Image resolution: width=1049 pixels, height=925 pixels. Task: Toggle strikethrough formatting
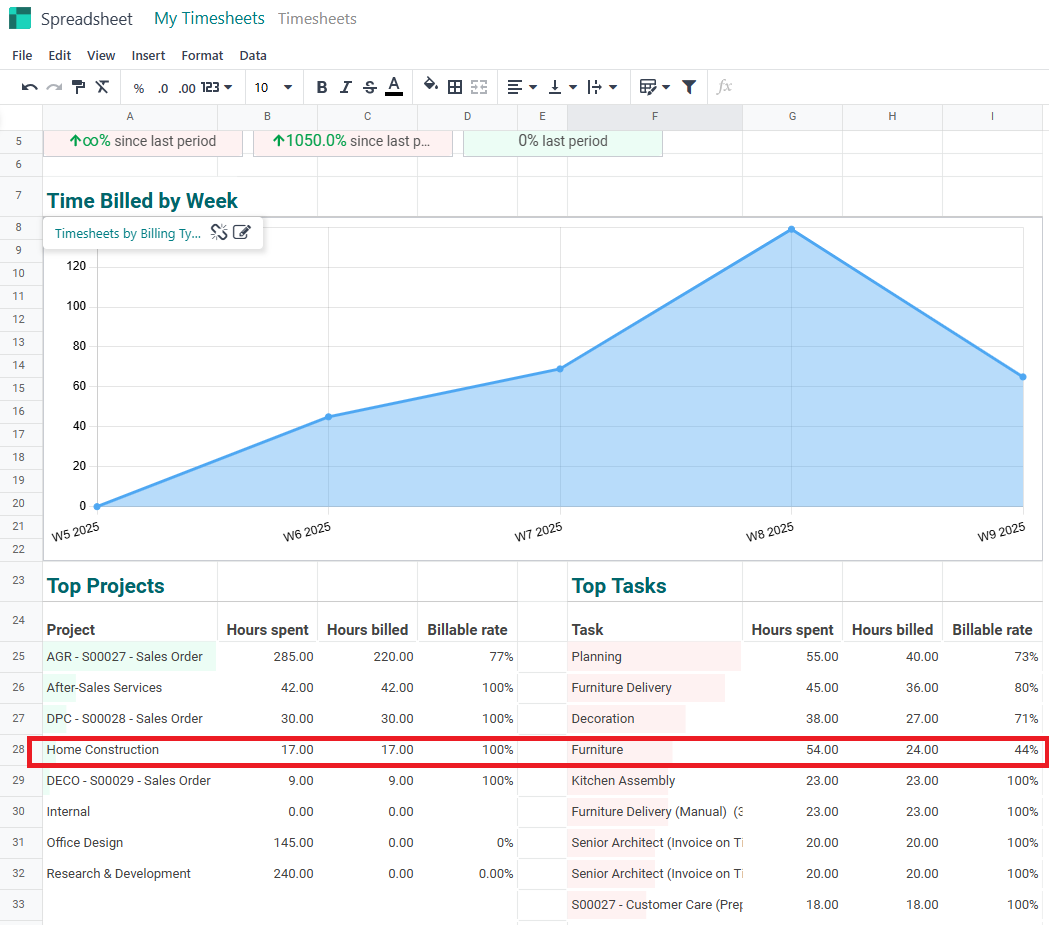click(x=370, y=87)
